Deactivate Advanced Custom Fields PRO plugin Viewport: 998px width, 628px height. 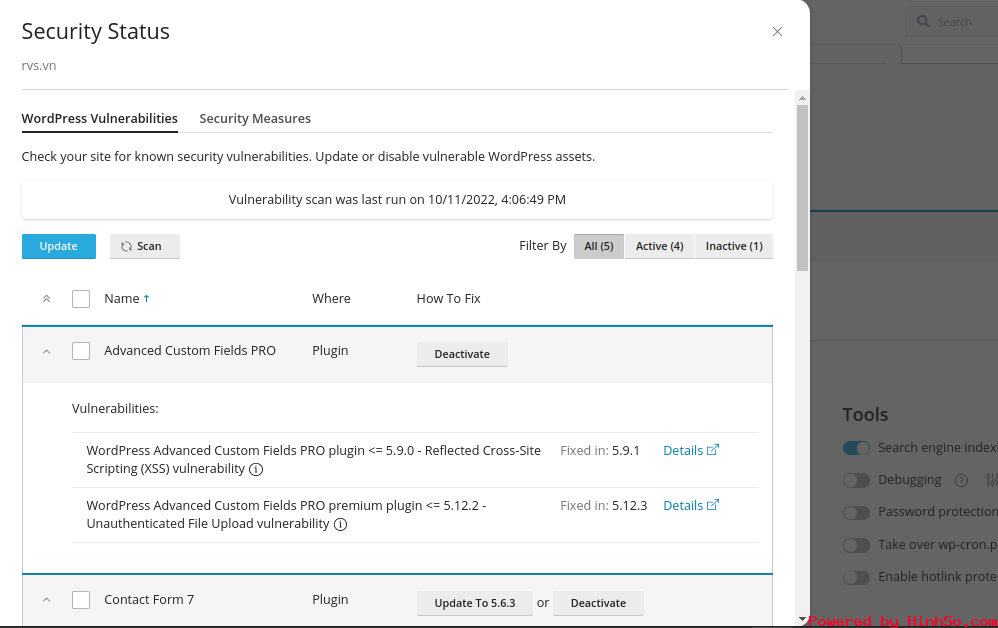tap(462, 354)
